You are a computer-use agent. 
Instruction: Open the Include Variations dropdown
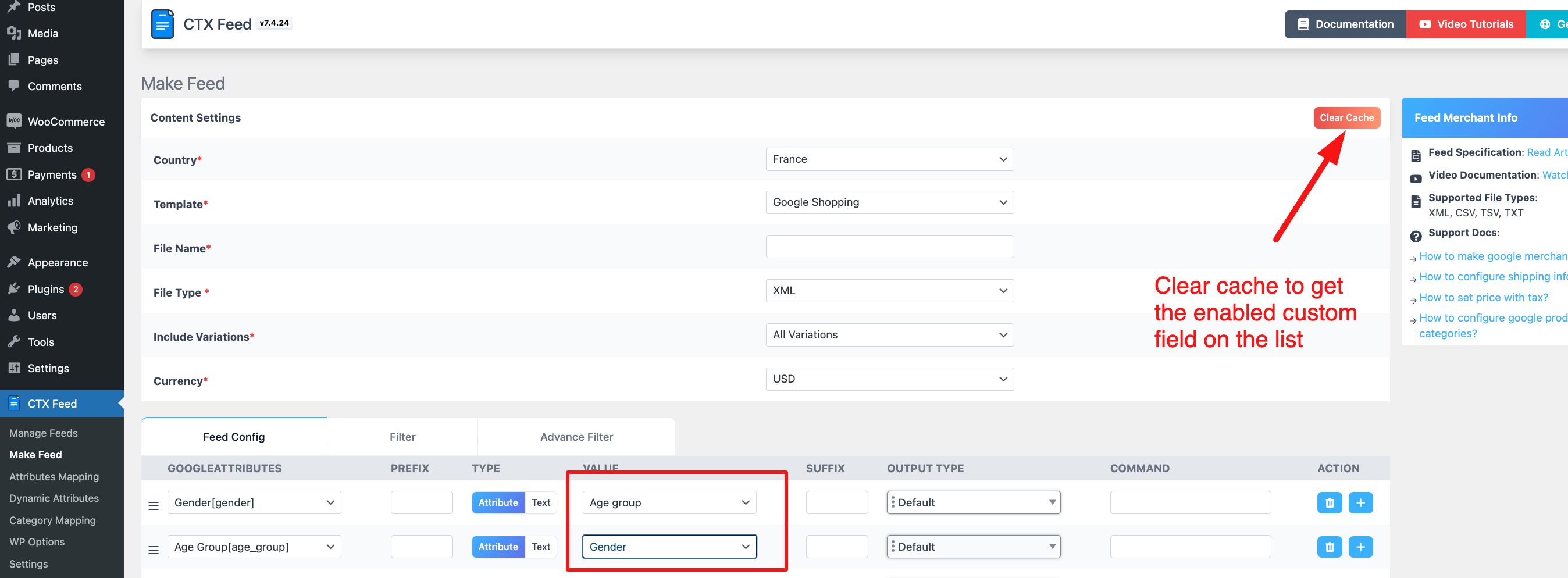click(x=889, y=336)
